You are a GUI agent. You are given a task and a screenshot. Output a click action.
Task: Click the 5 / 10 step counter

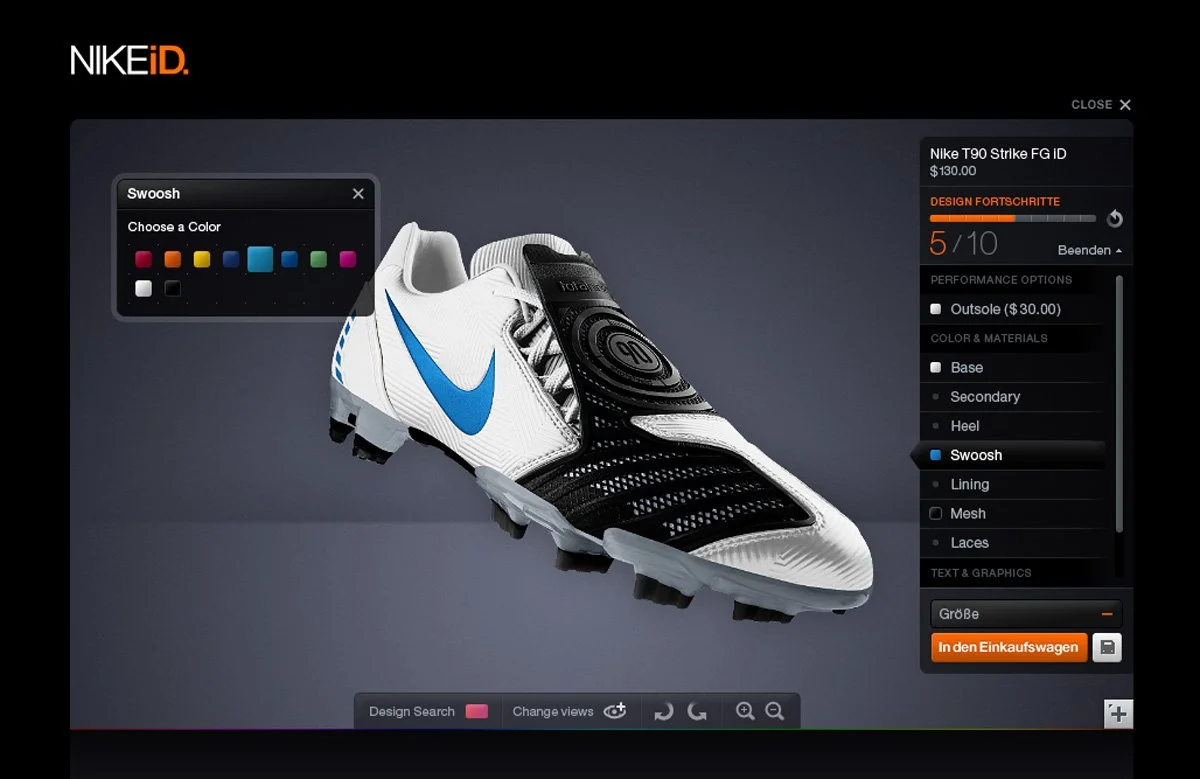tap(964, 243)
